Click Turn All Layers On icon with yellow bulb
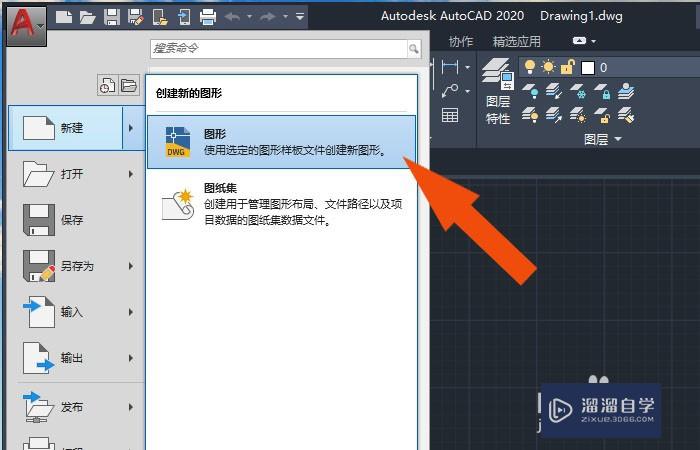Screen dimensions: 700x450 pos(530,115)
